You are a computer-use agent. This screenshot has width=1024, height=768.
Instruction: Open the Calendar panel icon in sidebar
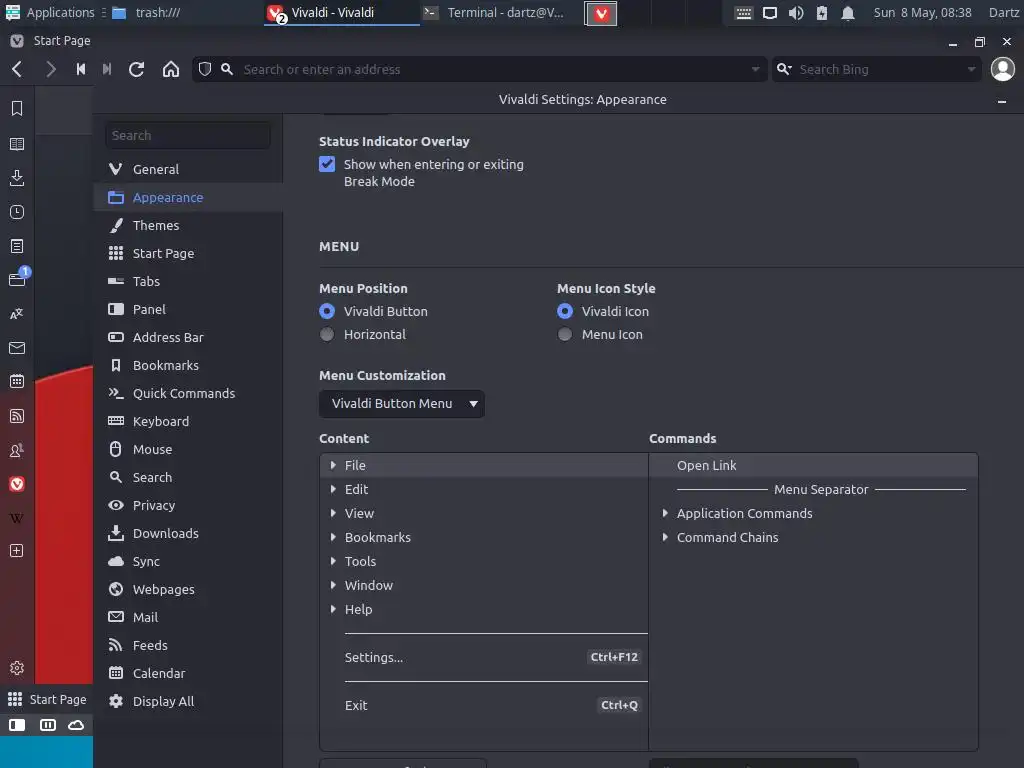click(17, 381)
